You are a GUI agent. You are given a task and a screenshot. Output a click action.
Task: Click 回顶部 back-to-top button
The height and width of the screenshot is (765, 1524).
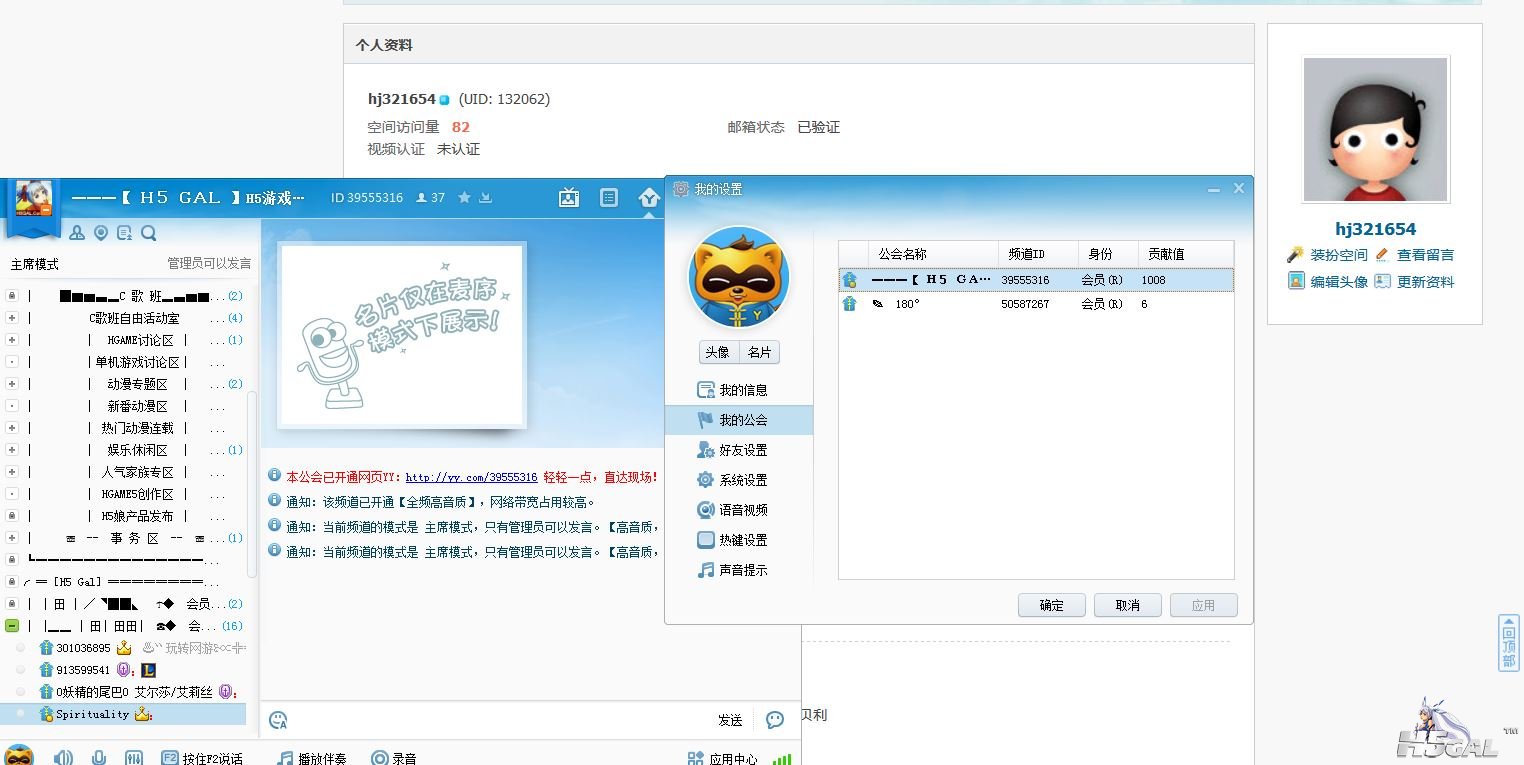coord(1509,643)
